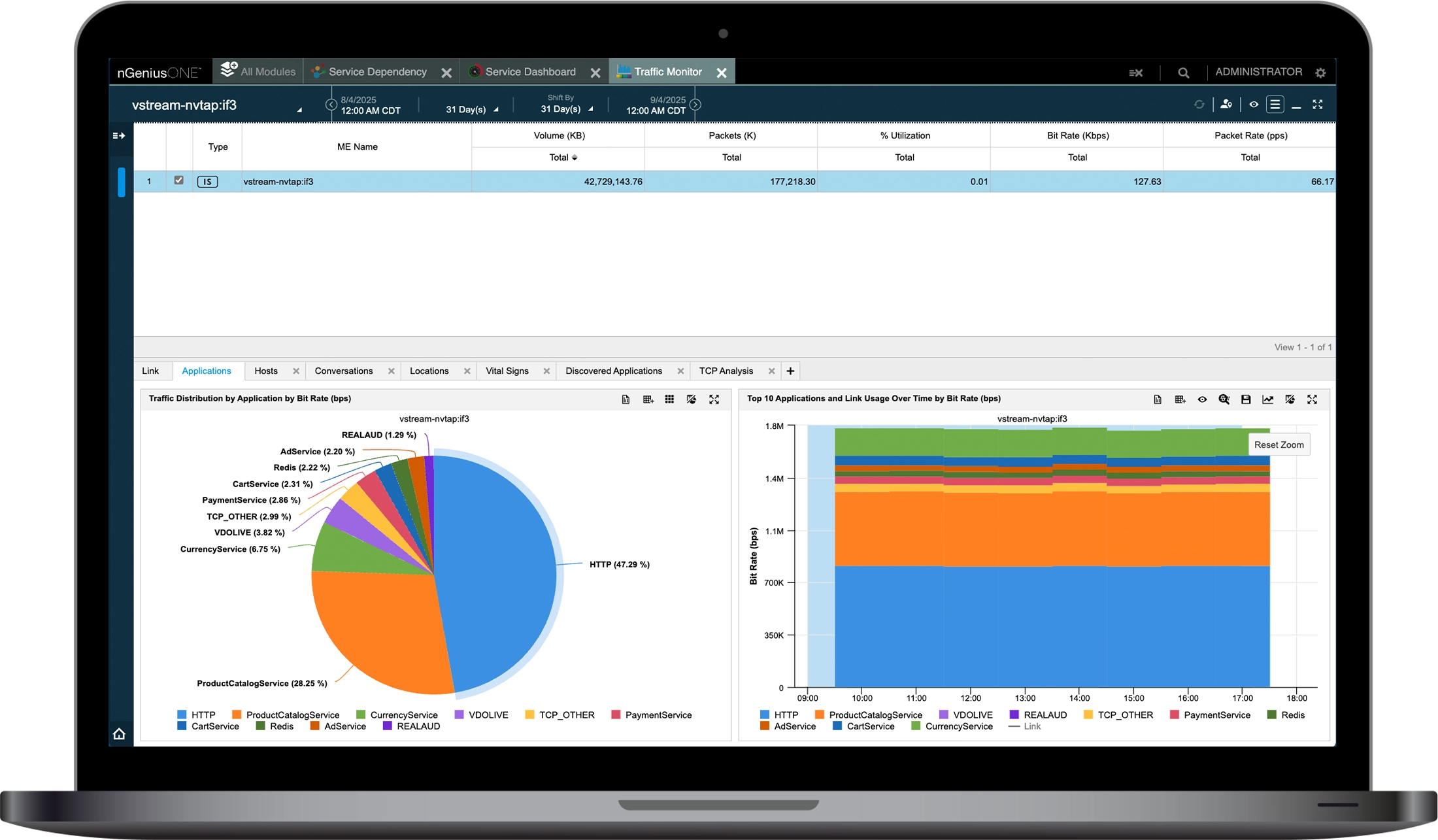
Task: Sort by Volume Total using its arrow
Action: 575,158
